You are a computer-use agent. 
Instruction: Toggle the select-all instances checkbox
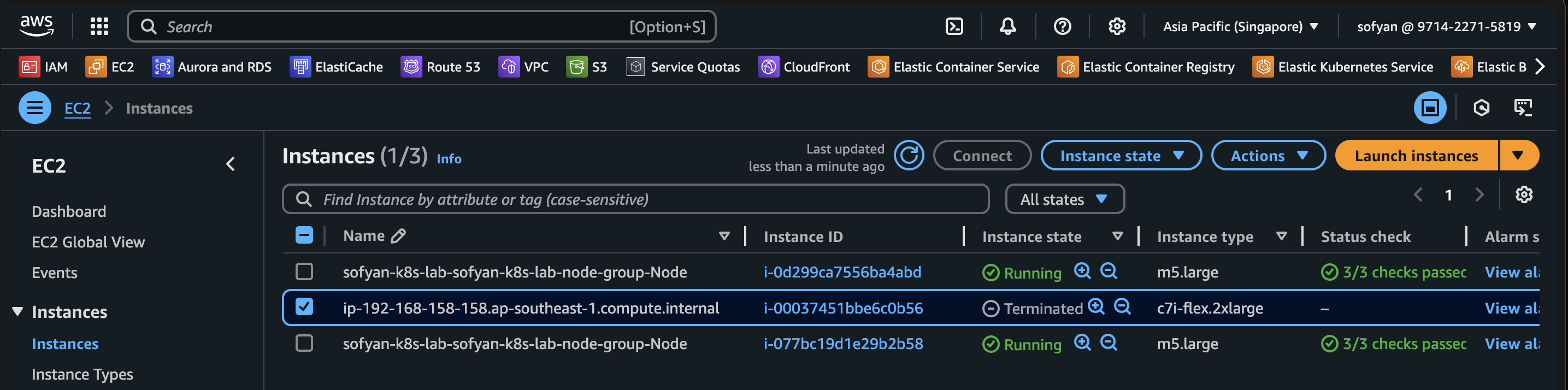coord(304,235)
